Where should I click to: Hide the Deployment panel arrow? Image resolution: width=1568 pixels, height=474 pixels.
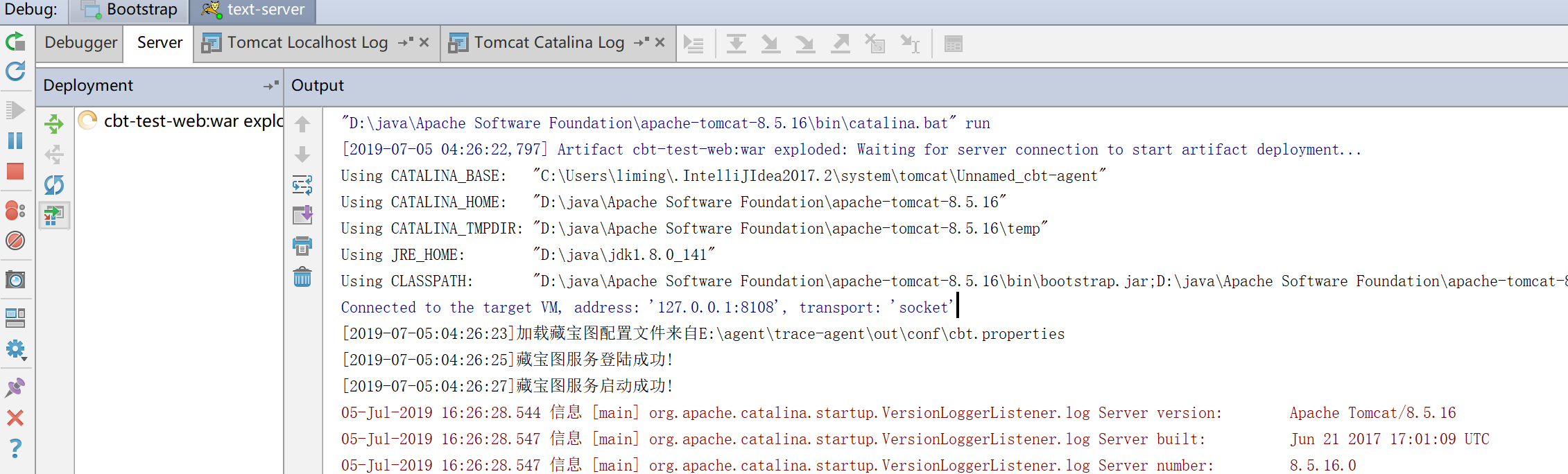[x=271, y=85]
